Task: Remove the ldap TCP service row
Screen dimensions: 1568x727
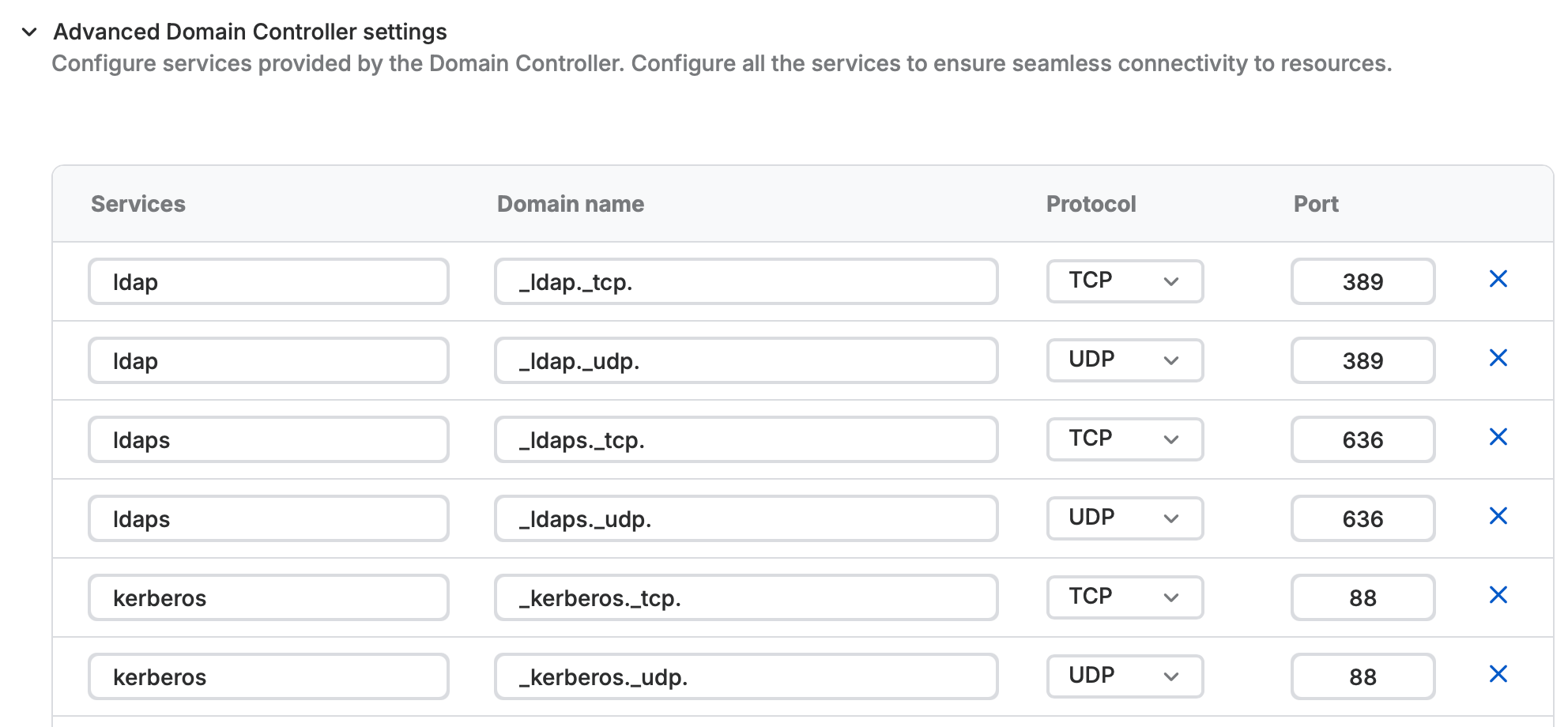Action: click(1498, 279)
